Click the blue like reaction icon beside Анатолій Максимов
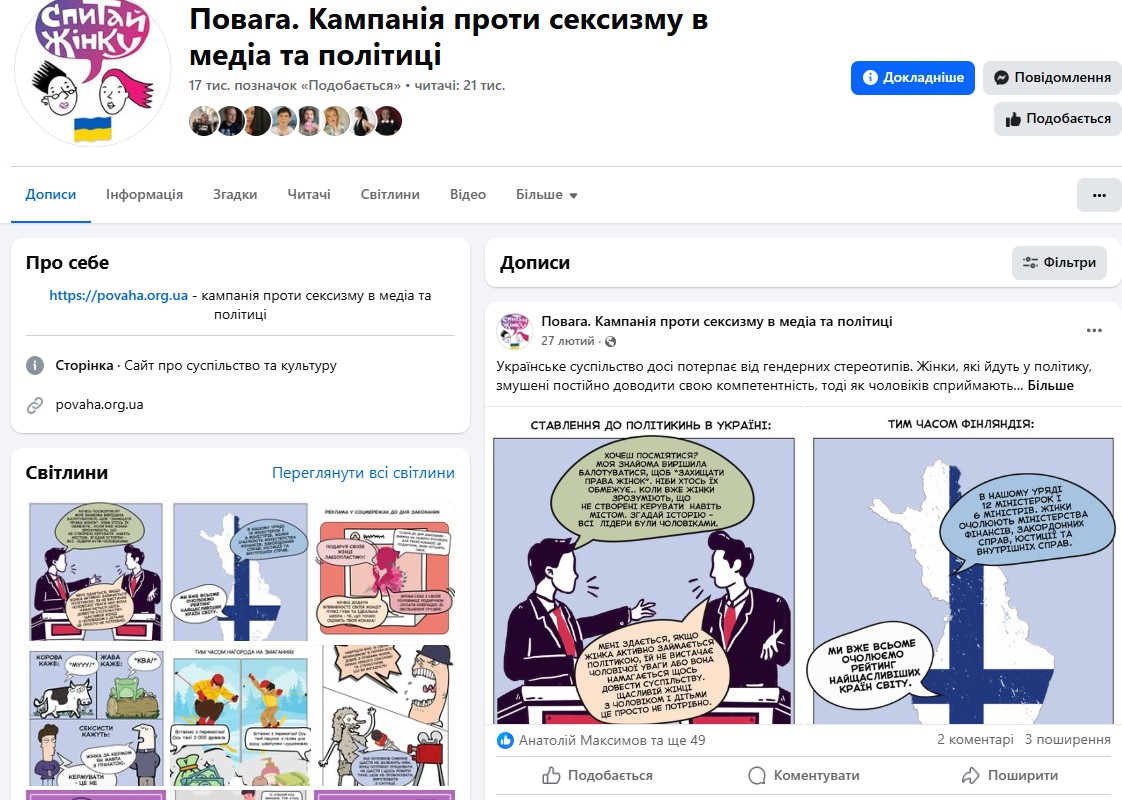This screenshot has height=800, width=1122. pos(505,740)
